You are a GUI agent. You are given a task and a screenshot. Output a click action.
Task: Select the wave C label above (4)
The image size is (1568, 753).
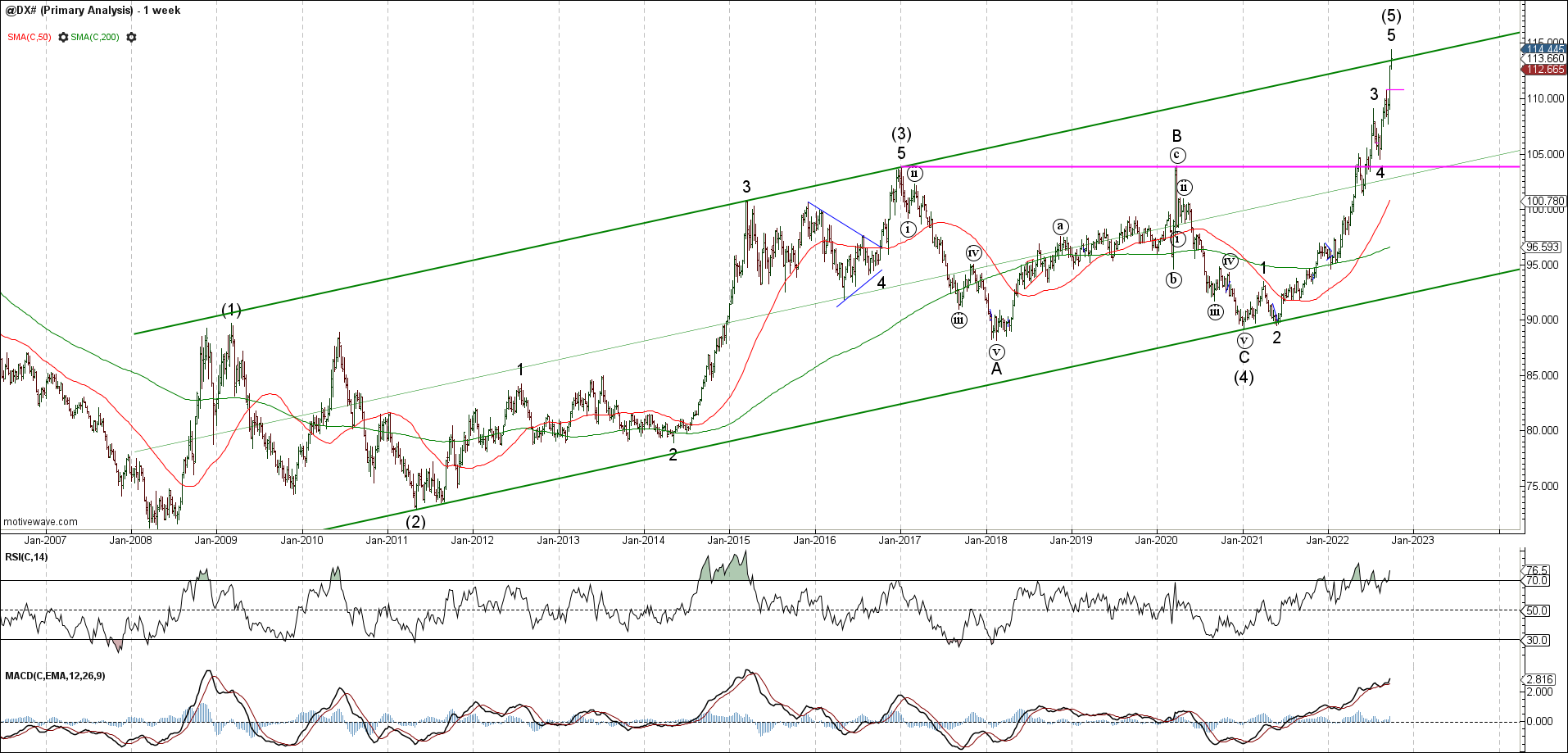pos(1244,357)
